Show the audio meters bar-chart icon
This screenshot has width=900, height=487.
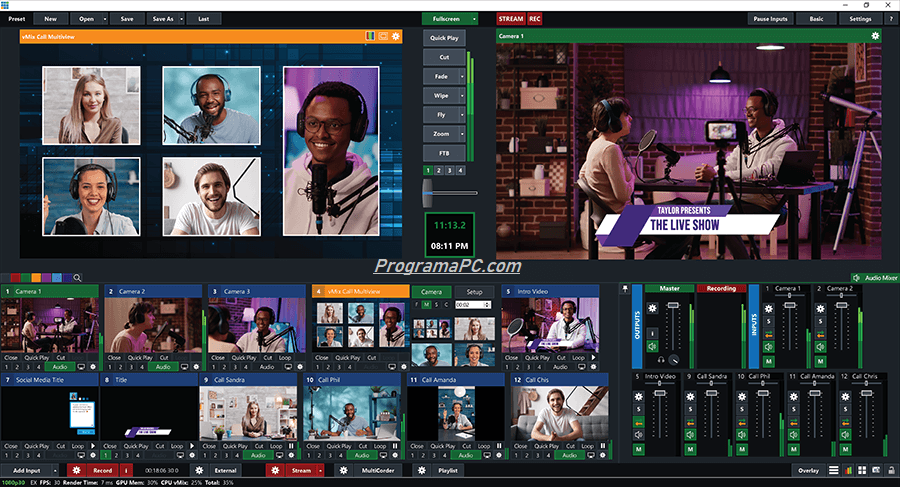coord(850,469)
